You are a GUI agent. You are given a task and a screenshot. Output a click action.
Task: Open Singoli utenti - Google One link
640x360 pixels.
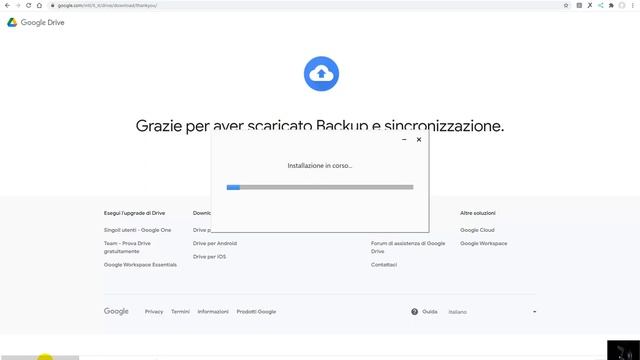point(138,230)
